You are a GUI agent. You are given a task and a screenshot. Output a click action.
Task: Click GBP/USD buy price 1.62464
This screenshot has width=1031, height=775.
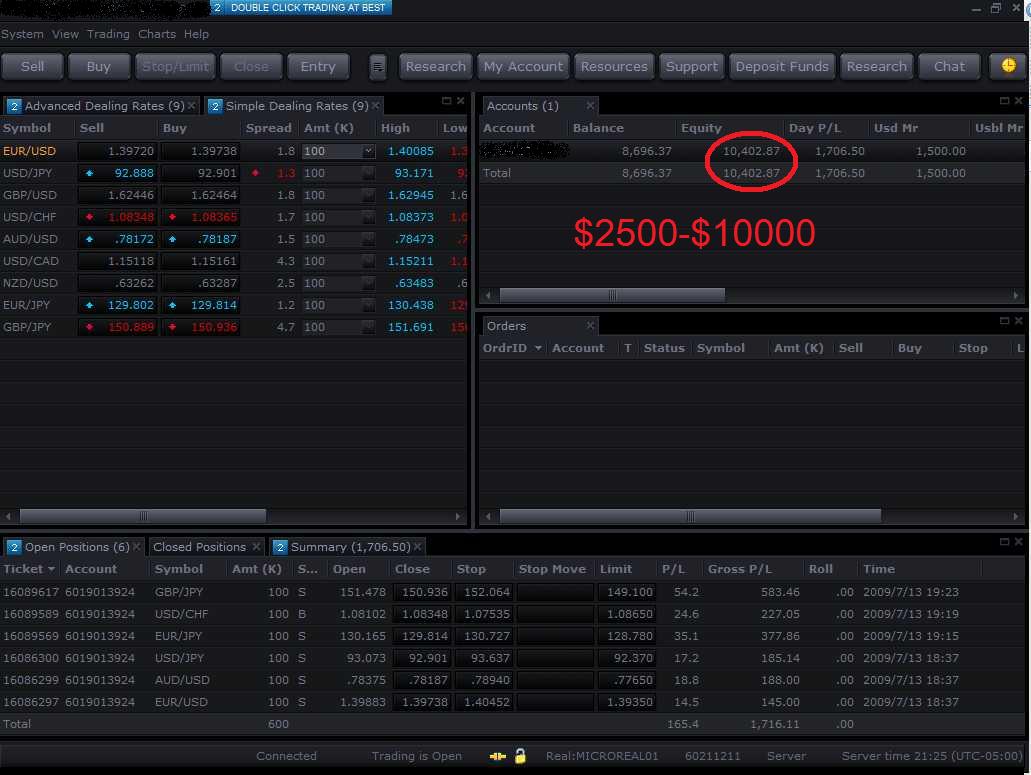(x=201, y=195)
